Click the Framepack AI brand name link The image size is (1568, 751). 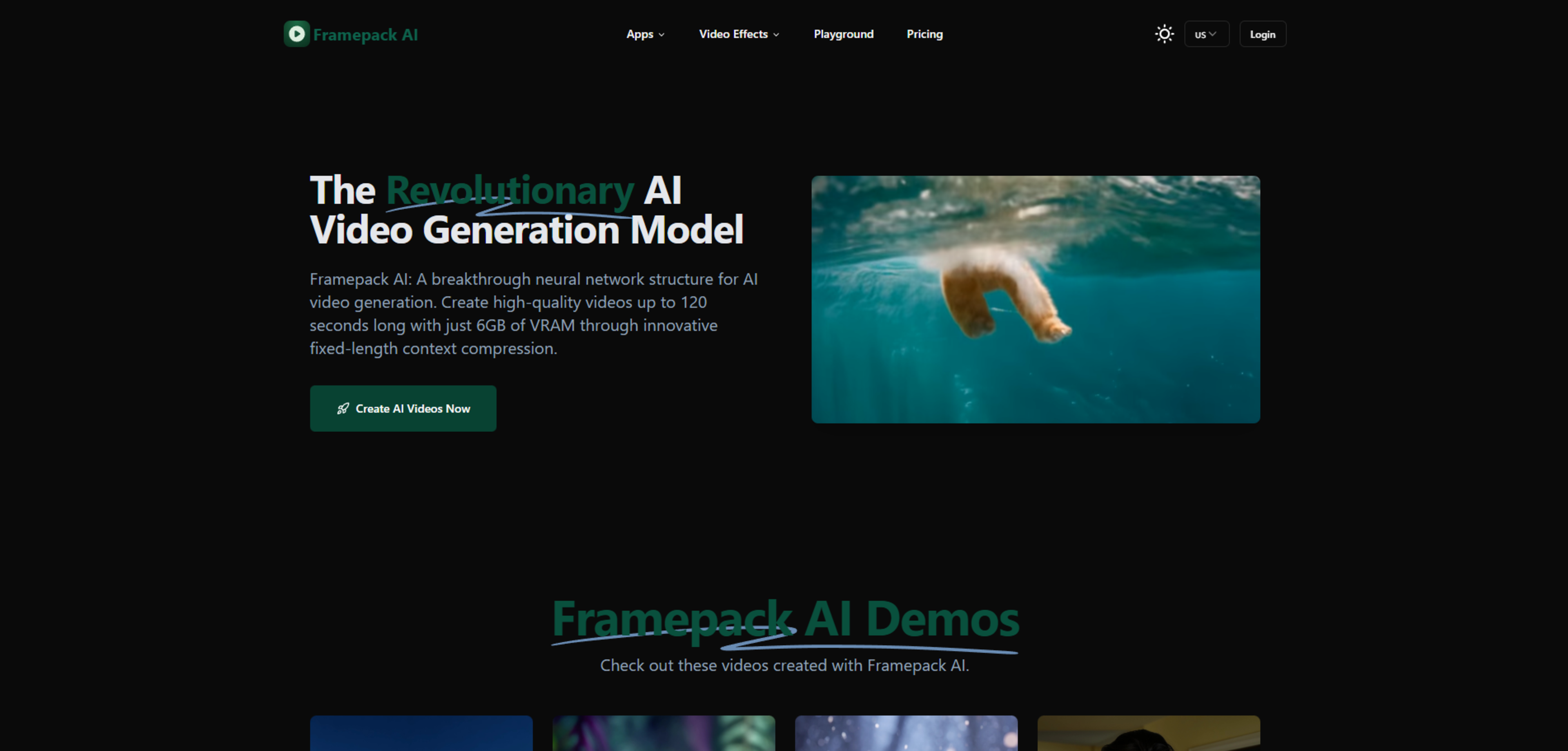[366, 34]
